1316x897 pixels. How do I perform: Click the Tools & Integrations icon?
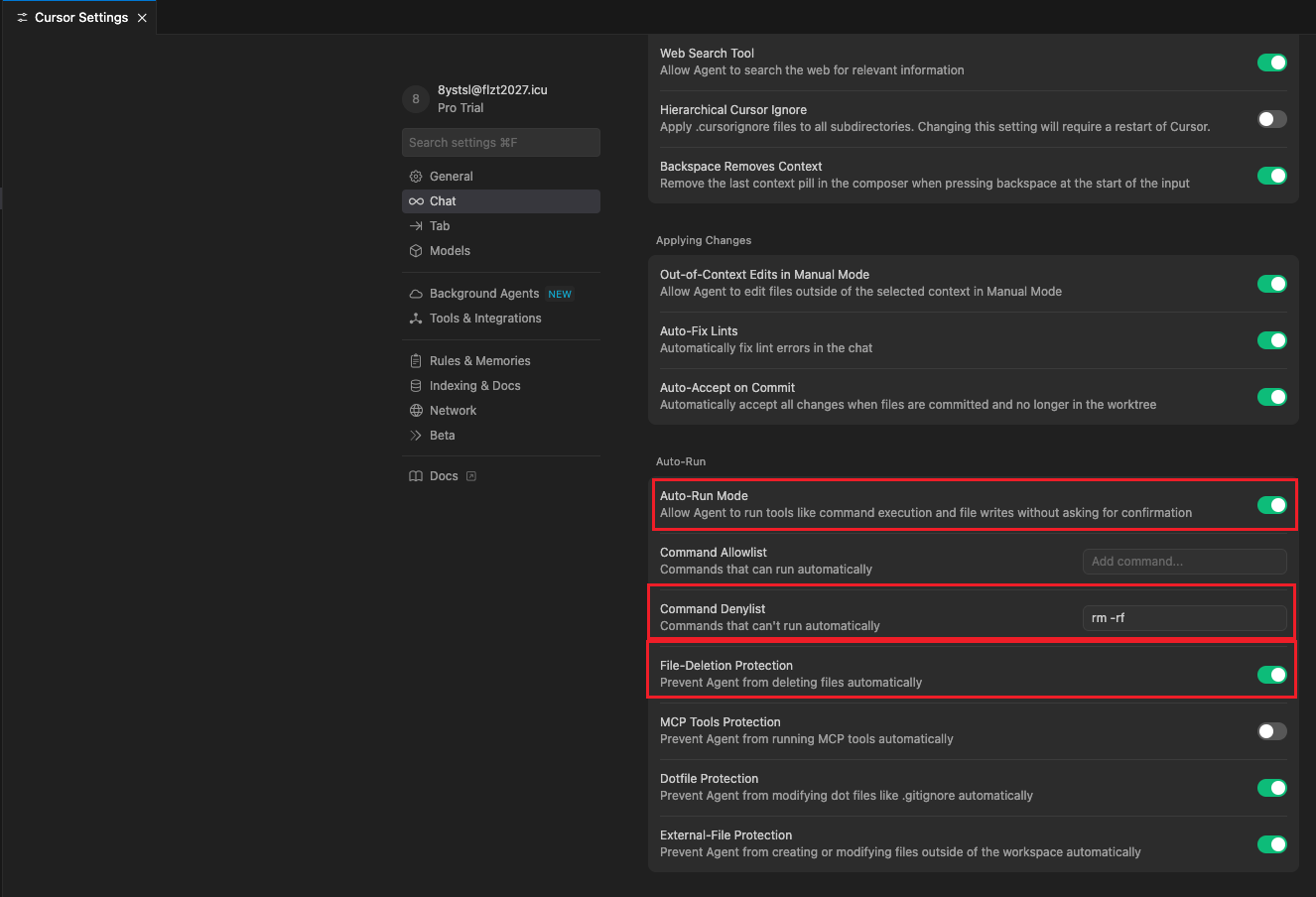(x=416, y=319)
